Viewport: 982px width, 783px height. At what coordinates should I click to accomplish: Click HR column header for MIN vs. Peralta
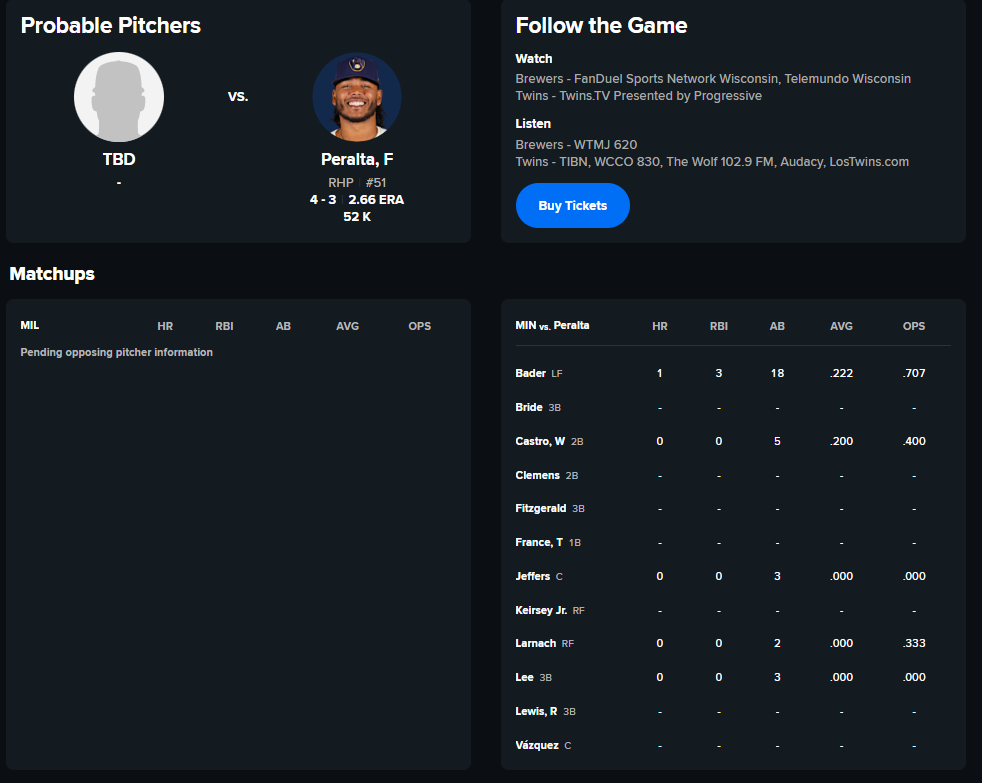click(x=659, y=326)
